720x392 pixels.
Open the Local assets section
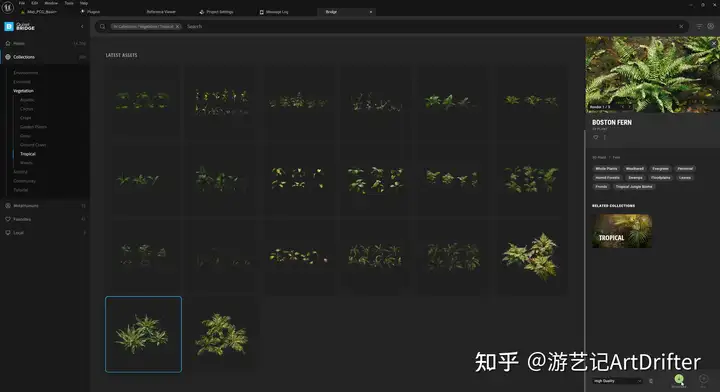45,233
